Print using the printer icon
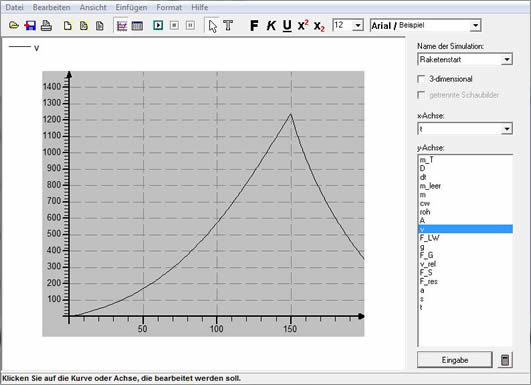 46,26
